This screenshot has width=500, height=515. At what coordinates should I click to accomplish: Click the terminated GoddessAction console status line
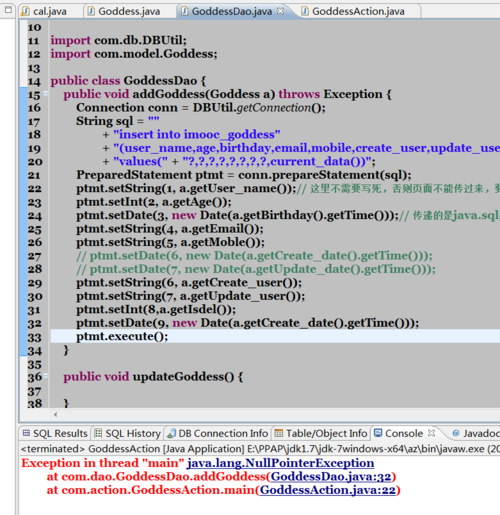coord(260,449)
